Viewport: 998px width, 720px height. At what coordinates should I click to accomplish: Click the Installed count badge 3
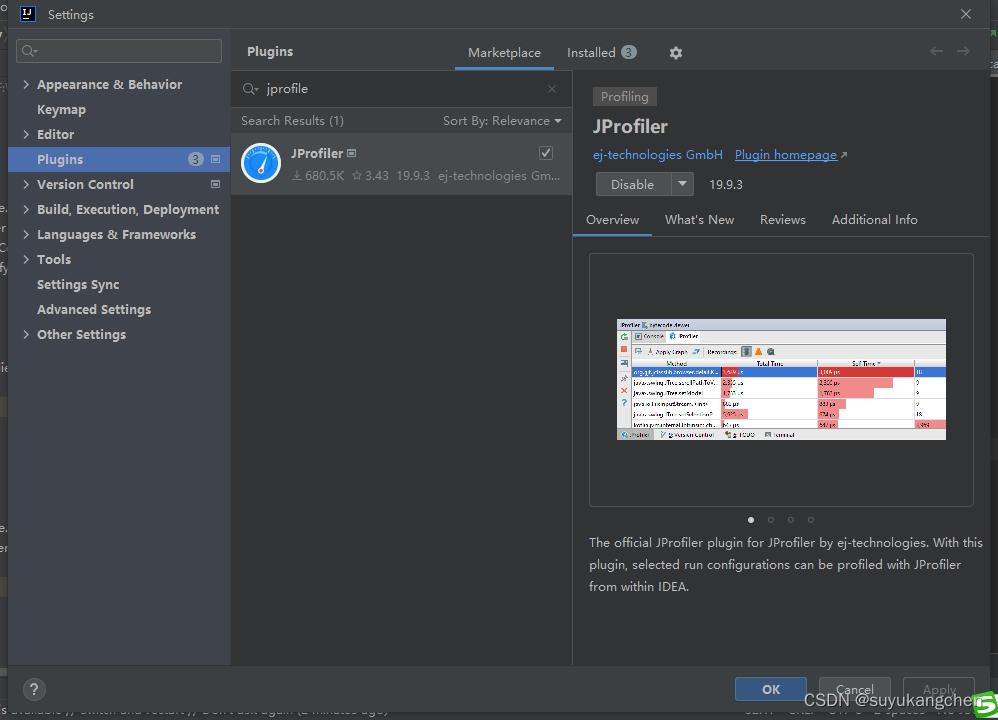point(629,52)
